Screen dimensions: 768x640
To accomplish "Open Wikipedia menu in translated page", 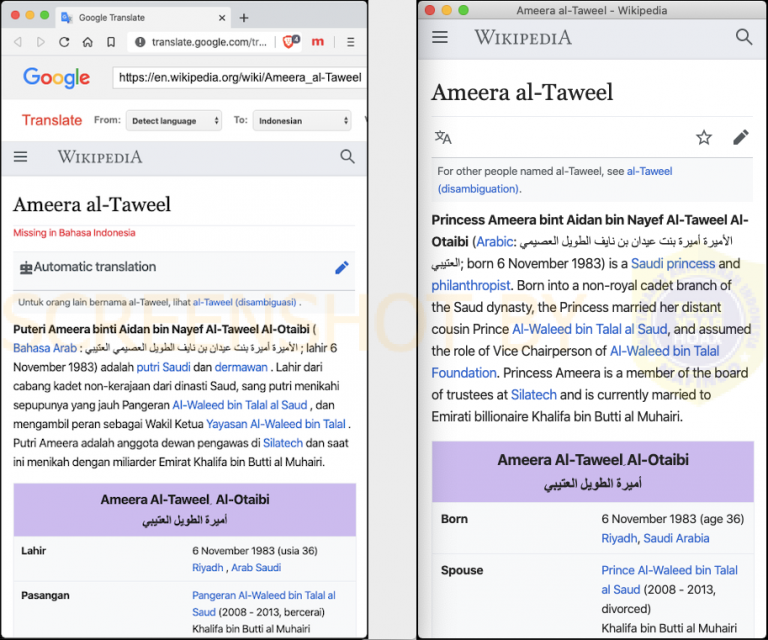I will coord(21,157).
